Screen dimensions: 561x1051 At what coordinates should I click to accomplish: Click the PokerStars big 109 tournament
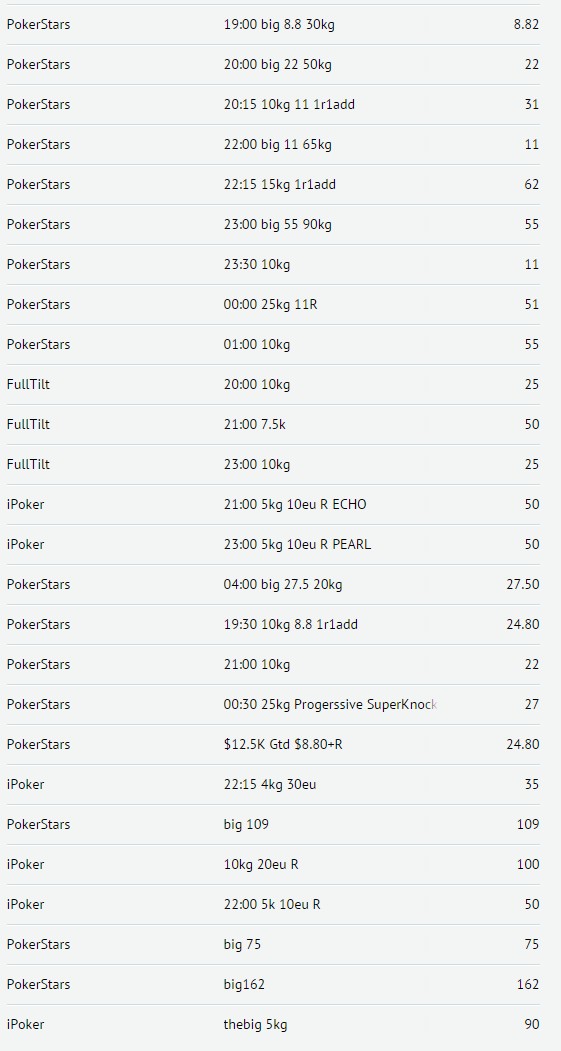273,824
